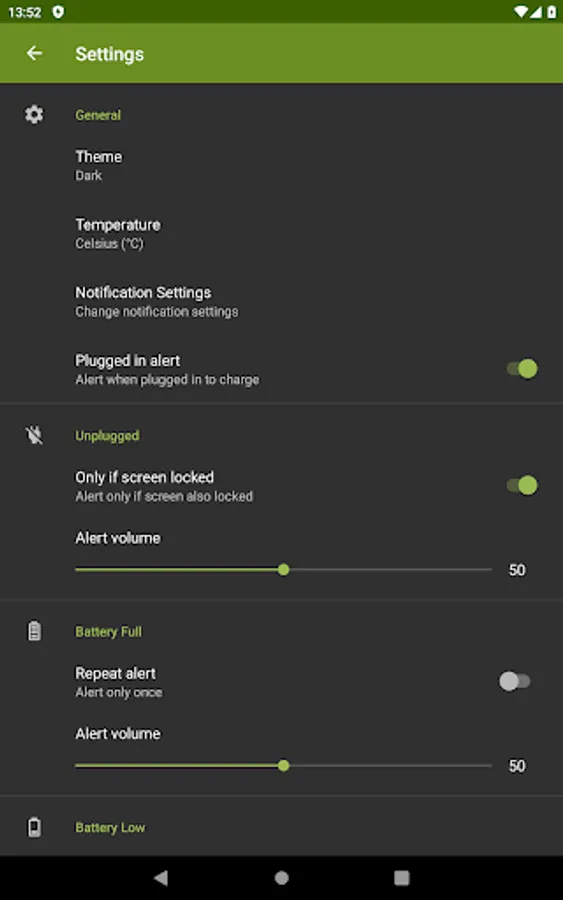Open Temperature unit chooser

click(x=281, y=234)
